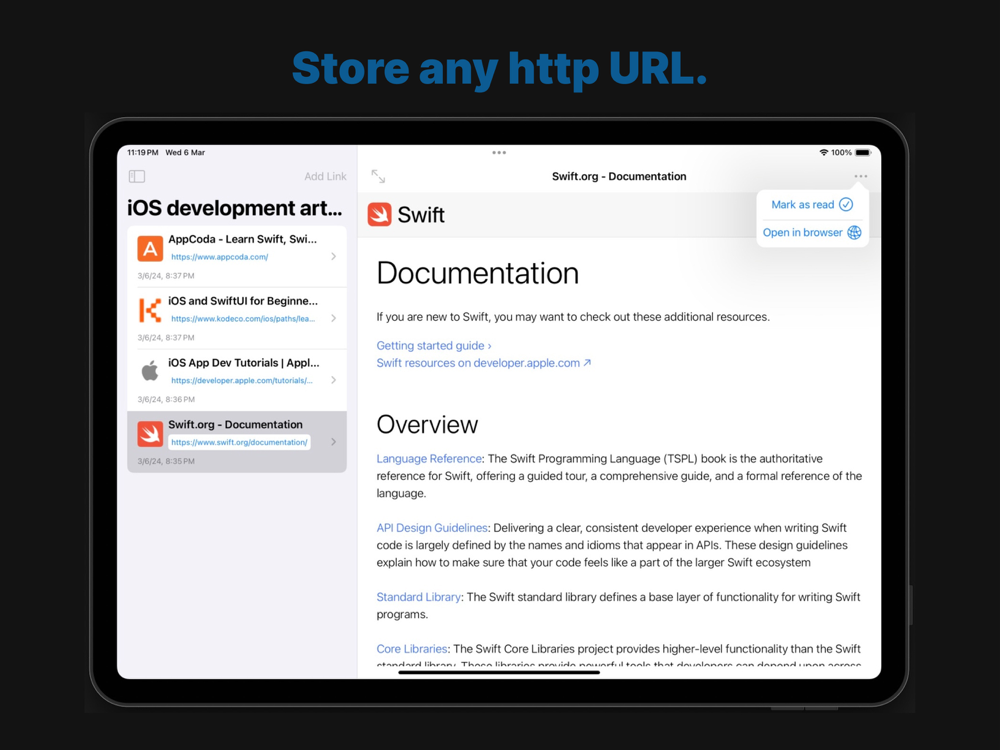The width and height of the screenshot is (1000, 750).
Task: Open the appcoda.com URL
Action: pyautogui.click(x=219, y=257)
